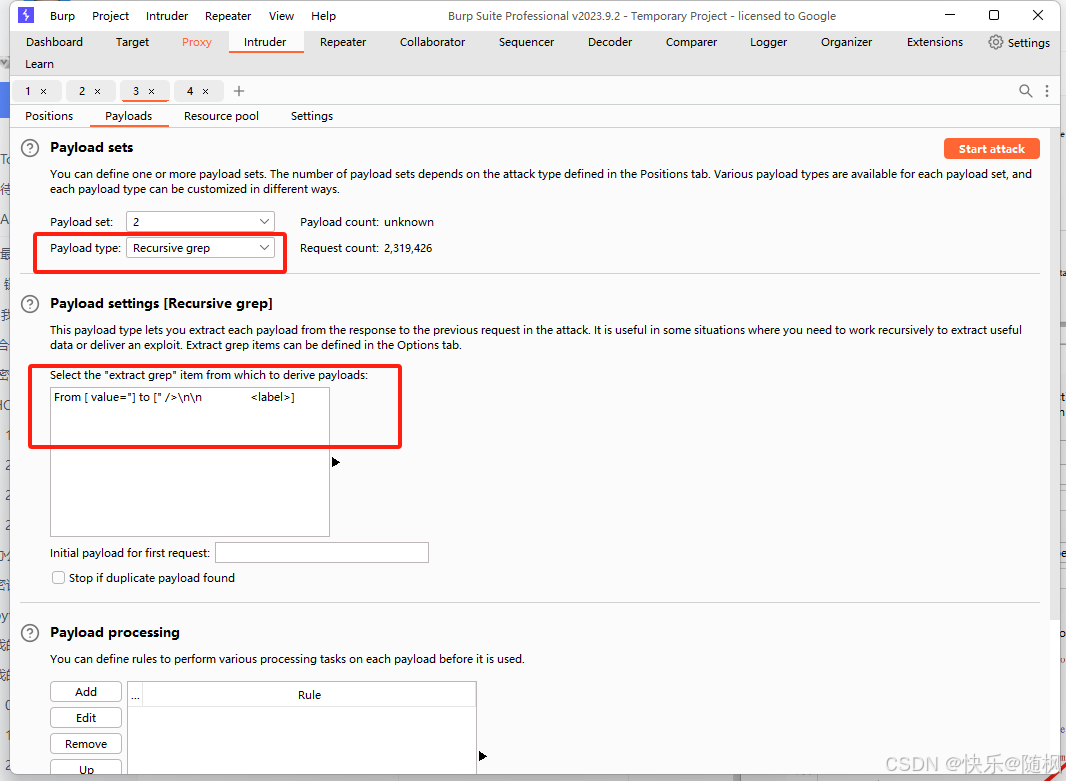
Task: Click the Start attack button
Action: pos(991,149)
